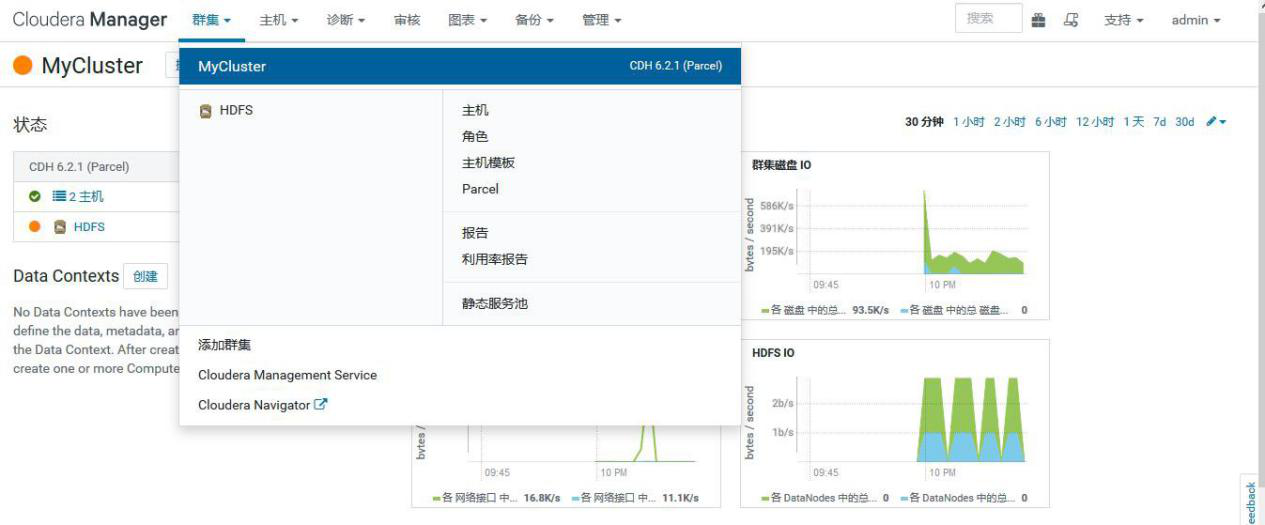The height and width of the screenshot is (525, 1265).
Task: Select the 12 小时 time range
Action: [1095, 122]
